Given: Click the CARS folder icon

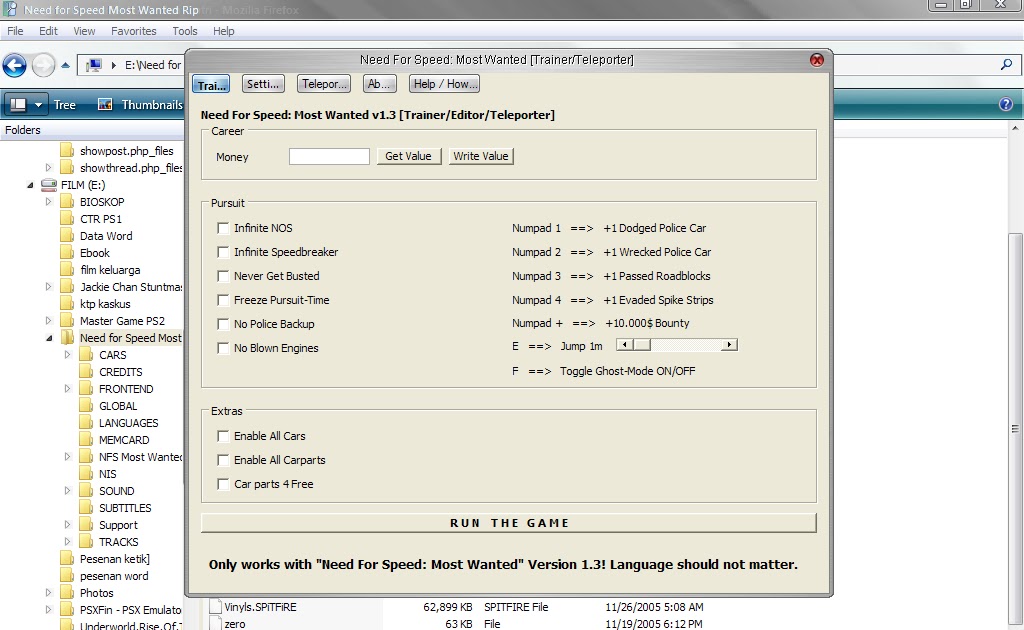Looking at the screenshot, I should [86, 354].
